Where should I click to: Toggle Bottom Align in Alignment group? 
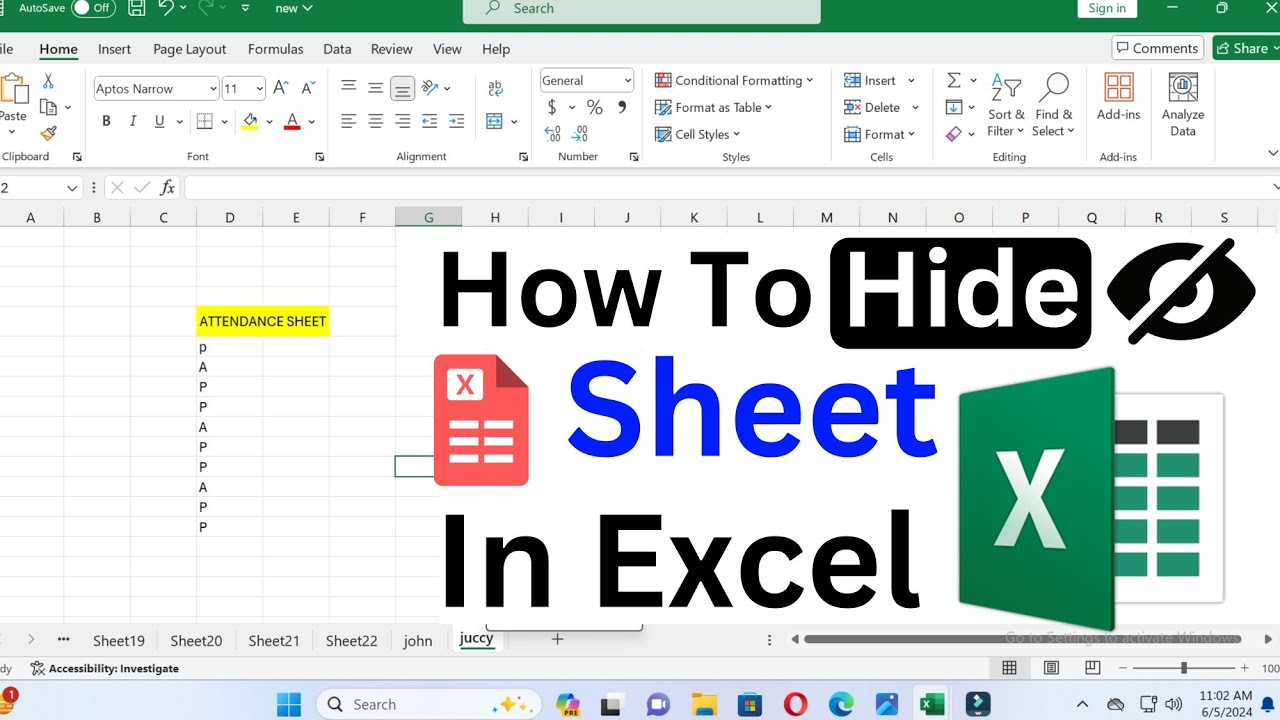402,88
